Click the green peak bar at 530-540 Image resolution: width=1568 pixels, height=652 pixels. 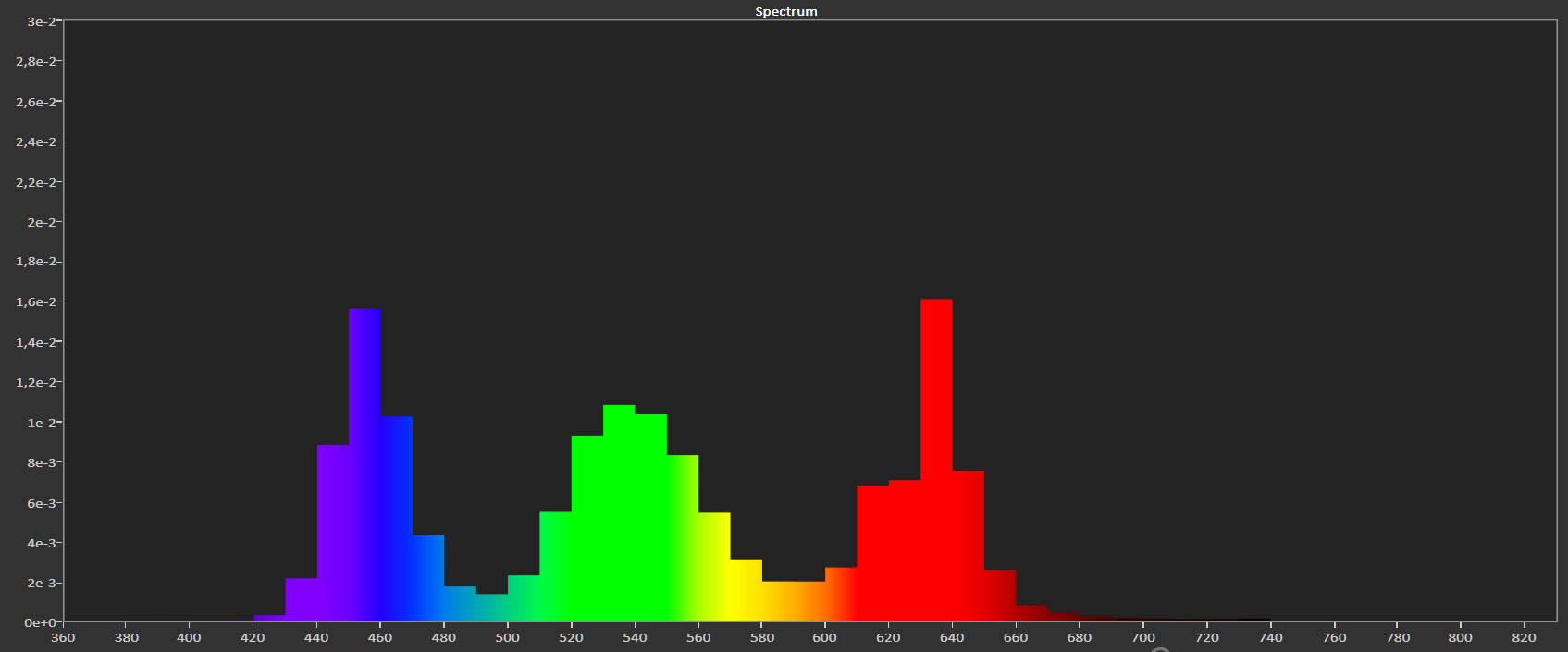pos(619,513)
